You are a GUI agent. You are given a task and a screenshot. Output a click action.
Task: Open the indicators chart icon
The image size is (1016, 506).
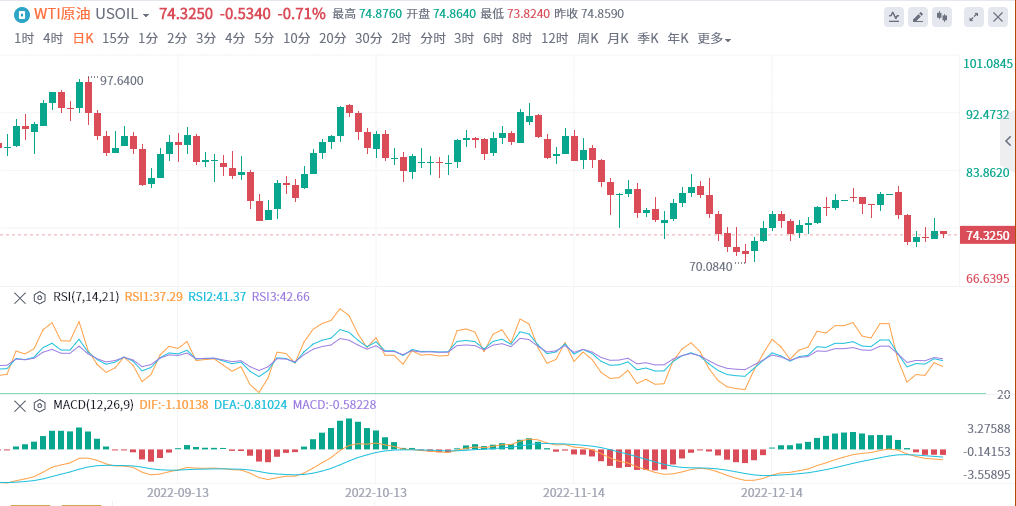[894, 17]
